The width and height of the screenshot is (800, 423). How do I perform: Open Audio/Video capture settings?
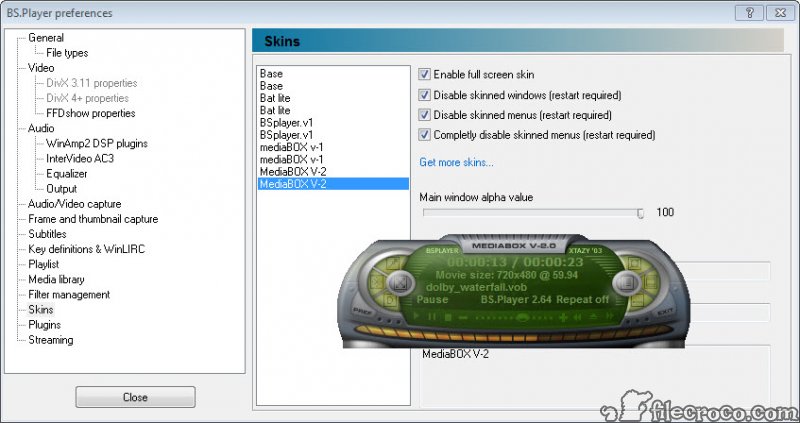[74, 204]
